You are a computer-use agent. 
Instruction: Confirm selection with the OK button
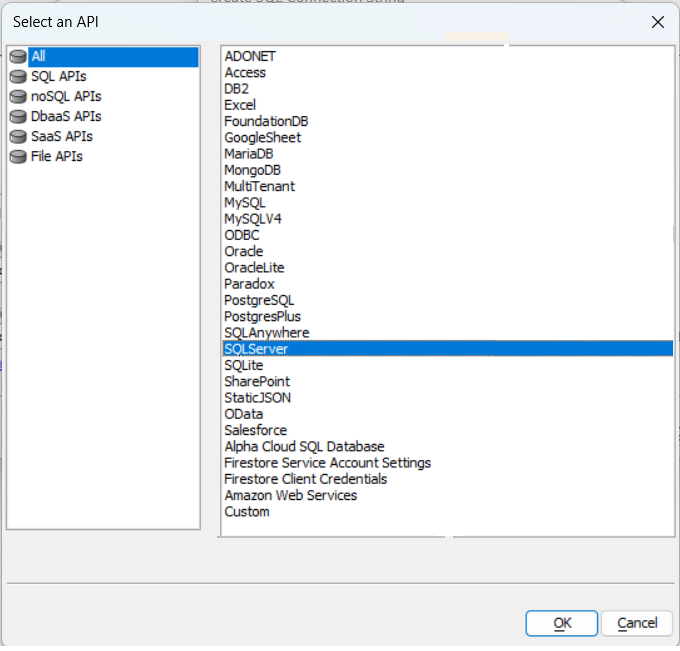(562, 624)
